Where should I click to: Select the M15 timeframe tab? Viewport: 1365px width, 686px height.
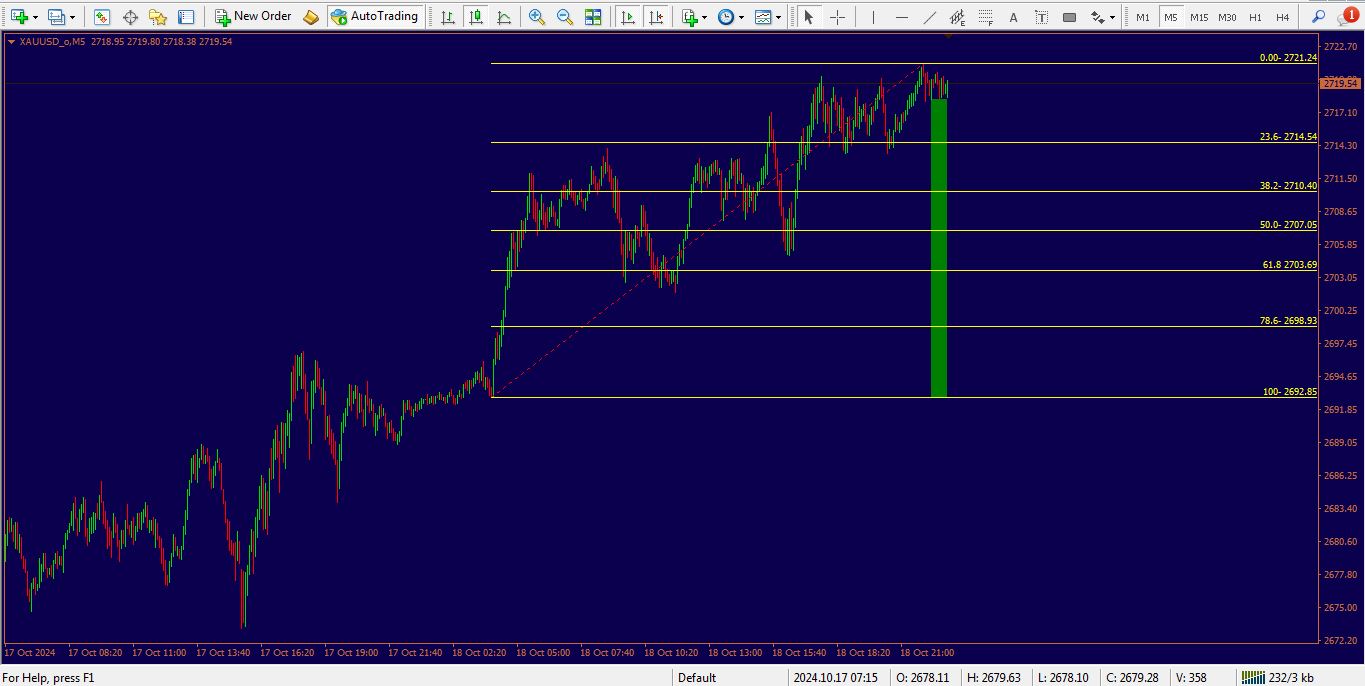pyautogui.click(x=1198, y=16)
